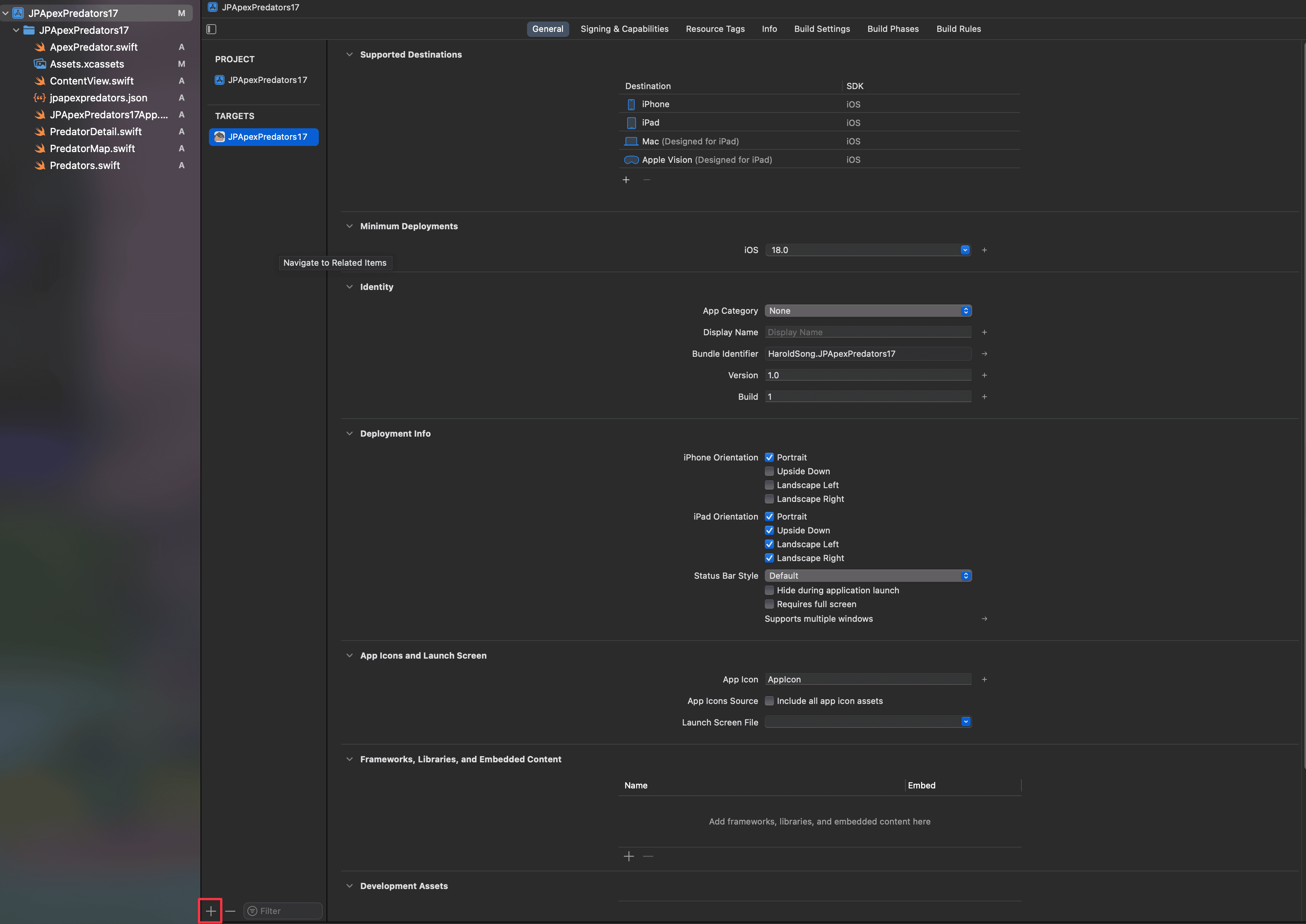Open the Status Bar Style dropdown

coord(868,576)
